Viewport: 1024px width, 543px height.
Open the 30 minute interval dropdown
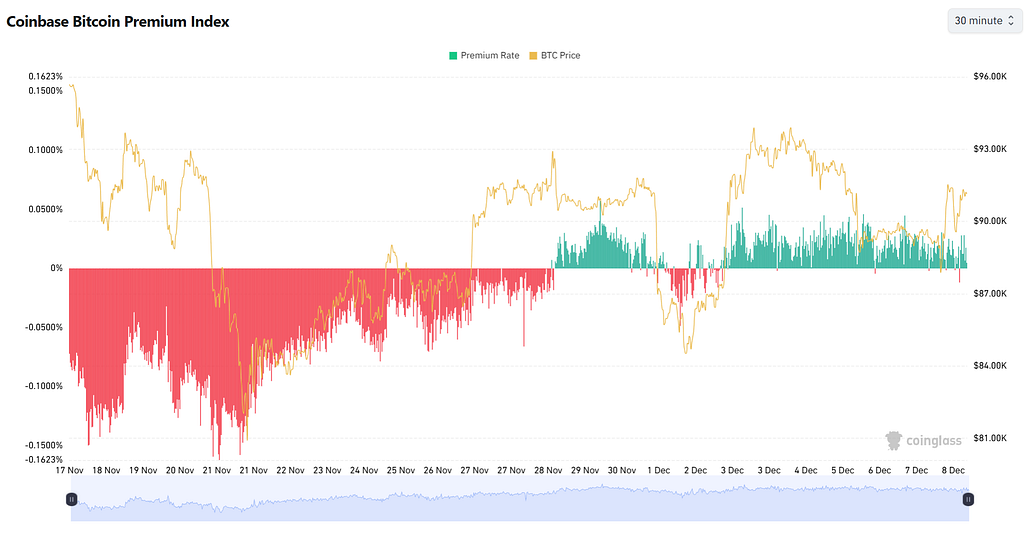984,21
